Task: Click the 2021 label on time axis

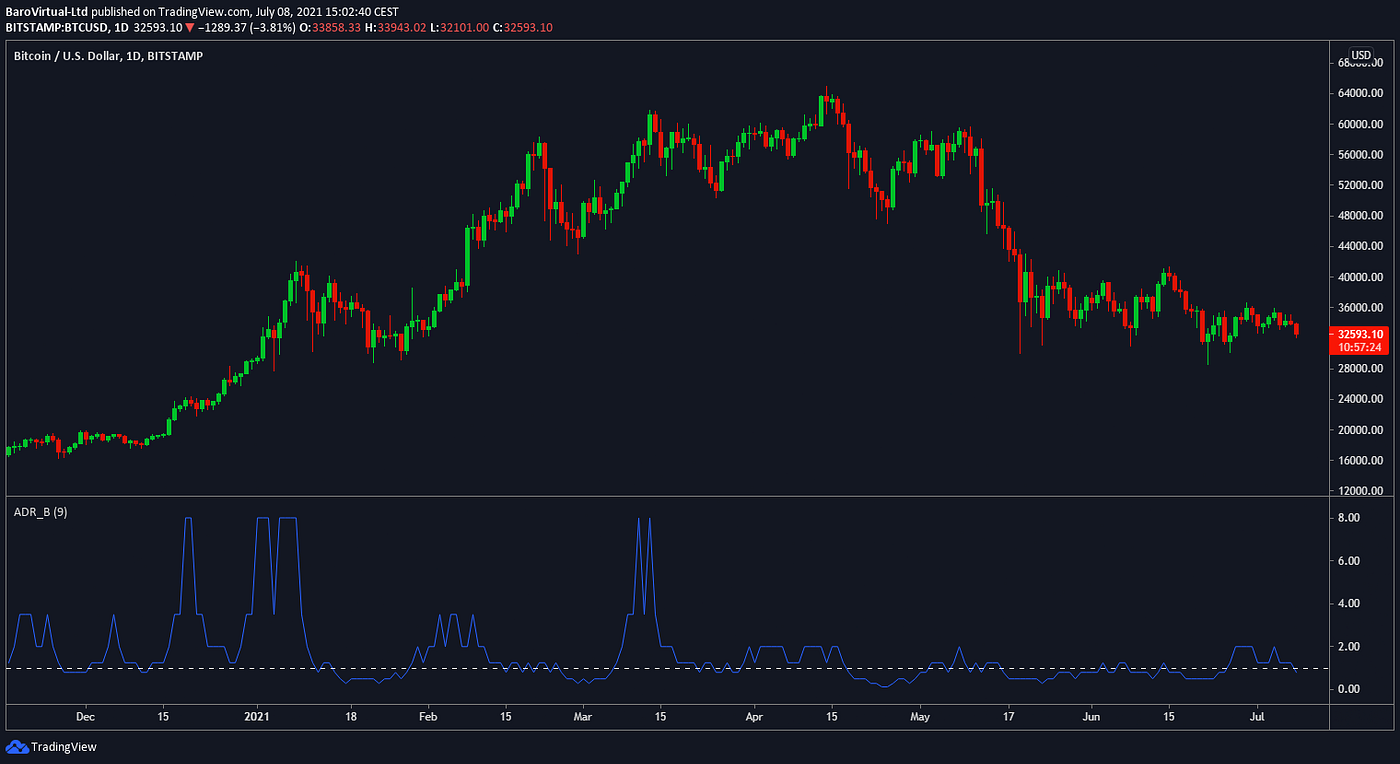Action: pyautogui.click(x=258, y=717)
